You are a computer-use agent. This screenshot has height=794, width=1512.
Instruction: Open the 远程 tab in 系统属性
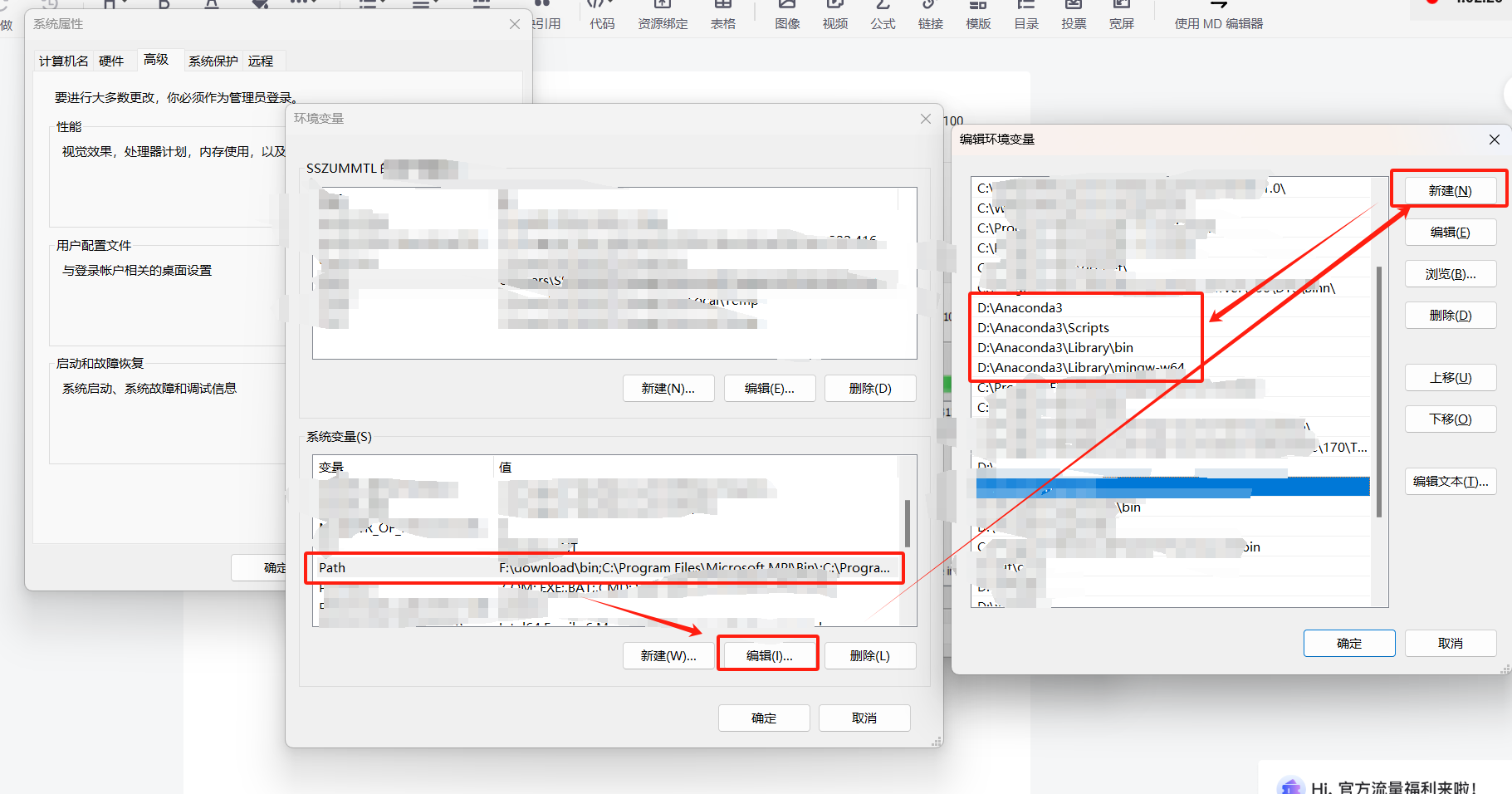point(261,61)
